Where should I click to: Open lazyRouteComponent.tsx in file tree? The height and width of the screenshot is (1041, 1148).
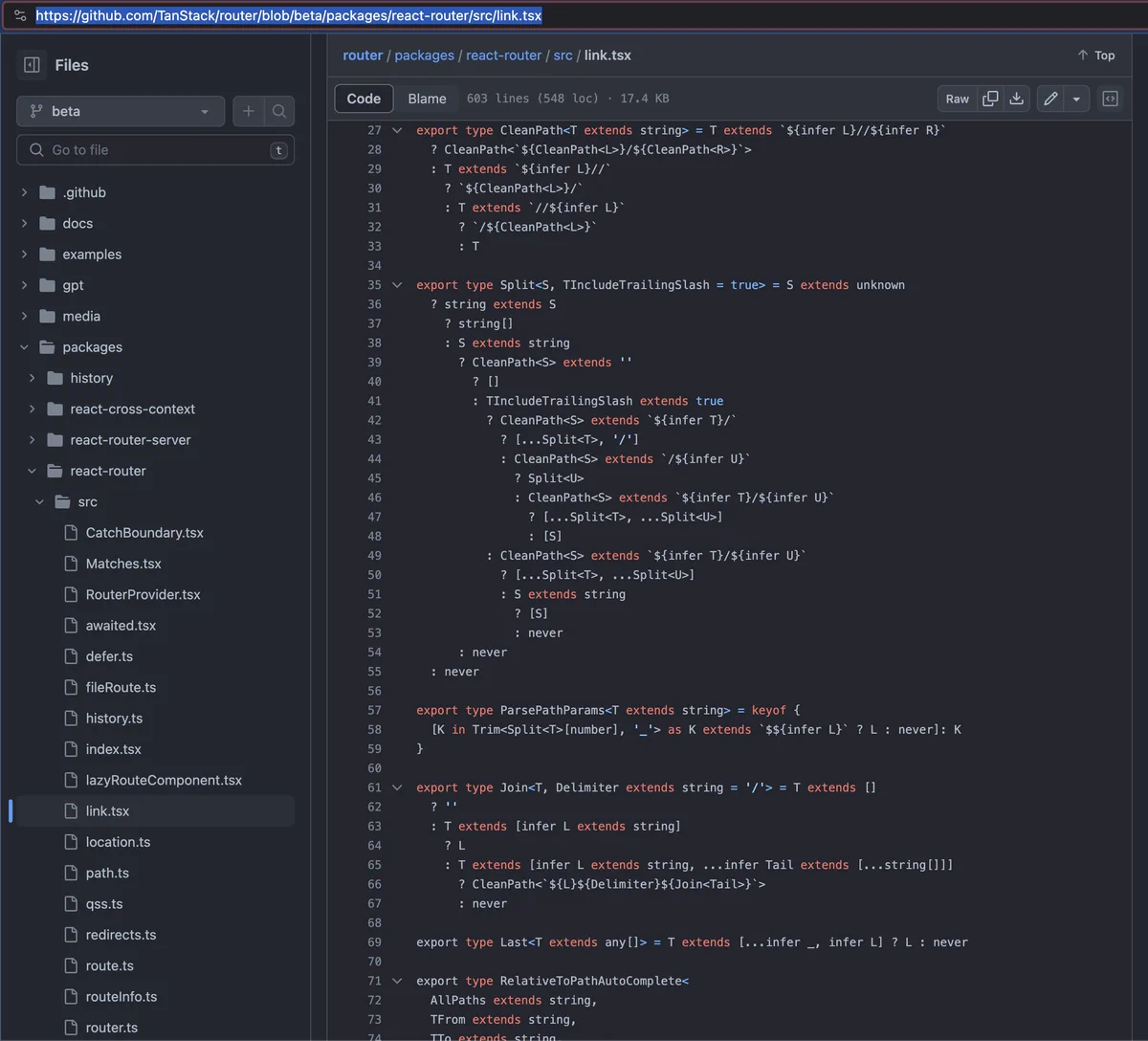click(164, 780)
